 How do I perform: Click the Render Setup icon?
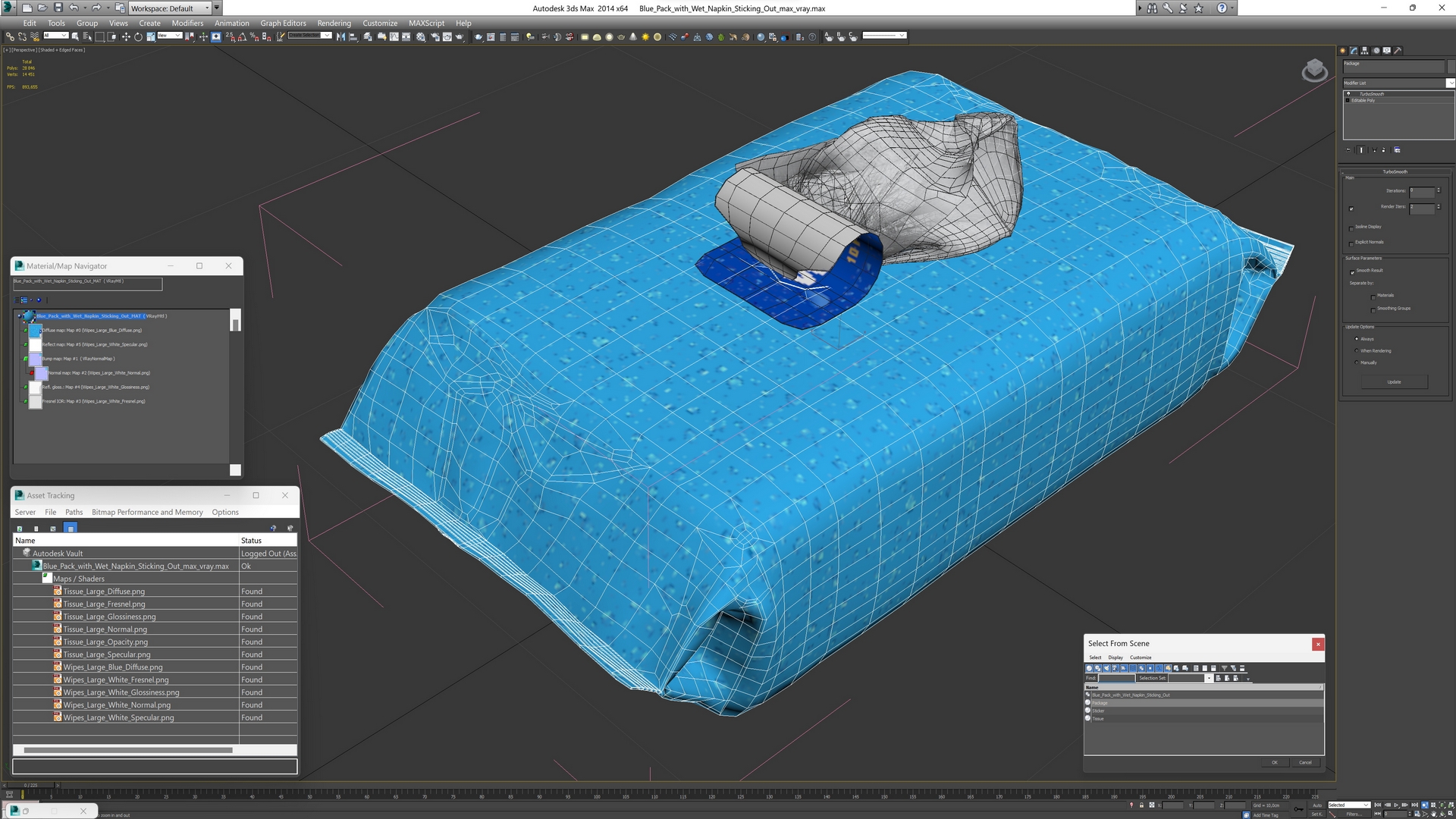(x=435, y=36)
